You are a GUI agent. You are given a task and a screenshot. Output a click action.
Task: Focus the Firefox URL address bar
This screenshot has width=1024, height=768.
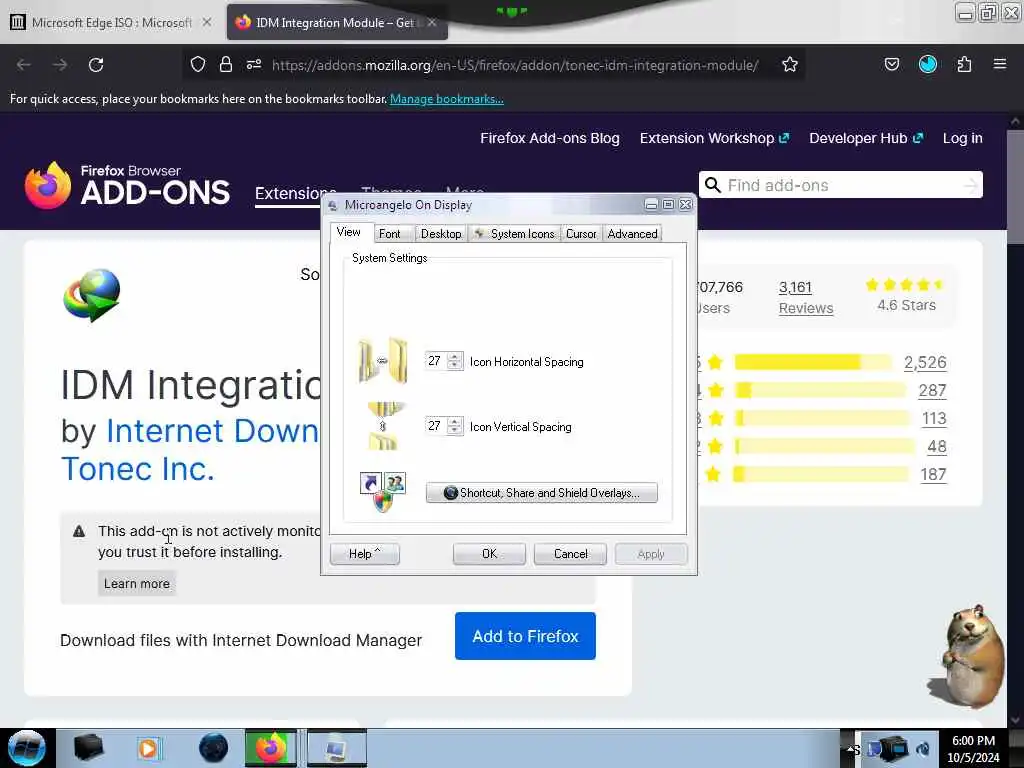click(x=515, y=65)
